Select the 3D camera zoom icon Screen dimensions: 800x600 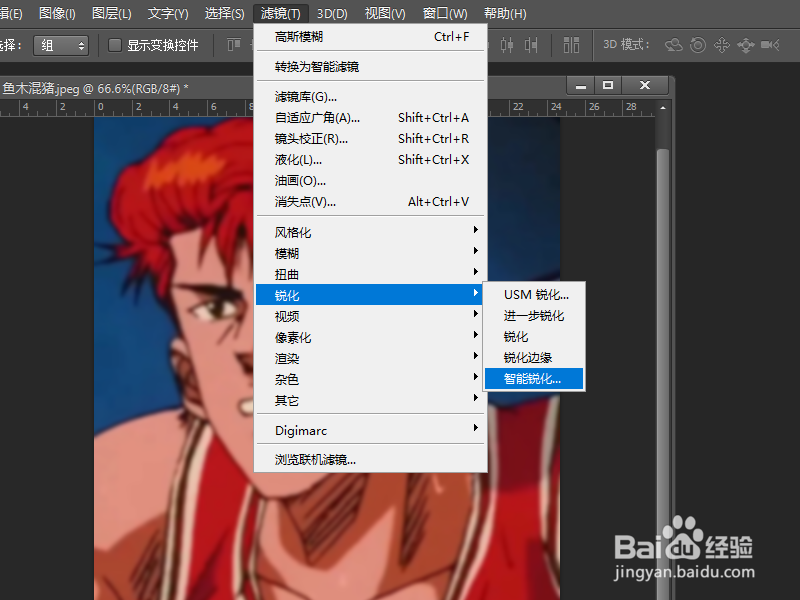770,45
